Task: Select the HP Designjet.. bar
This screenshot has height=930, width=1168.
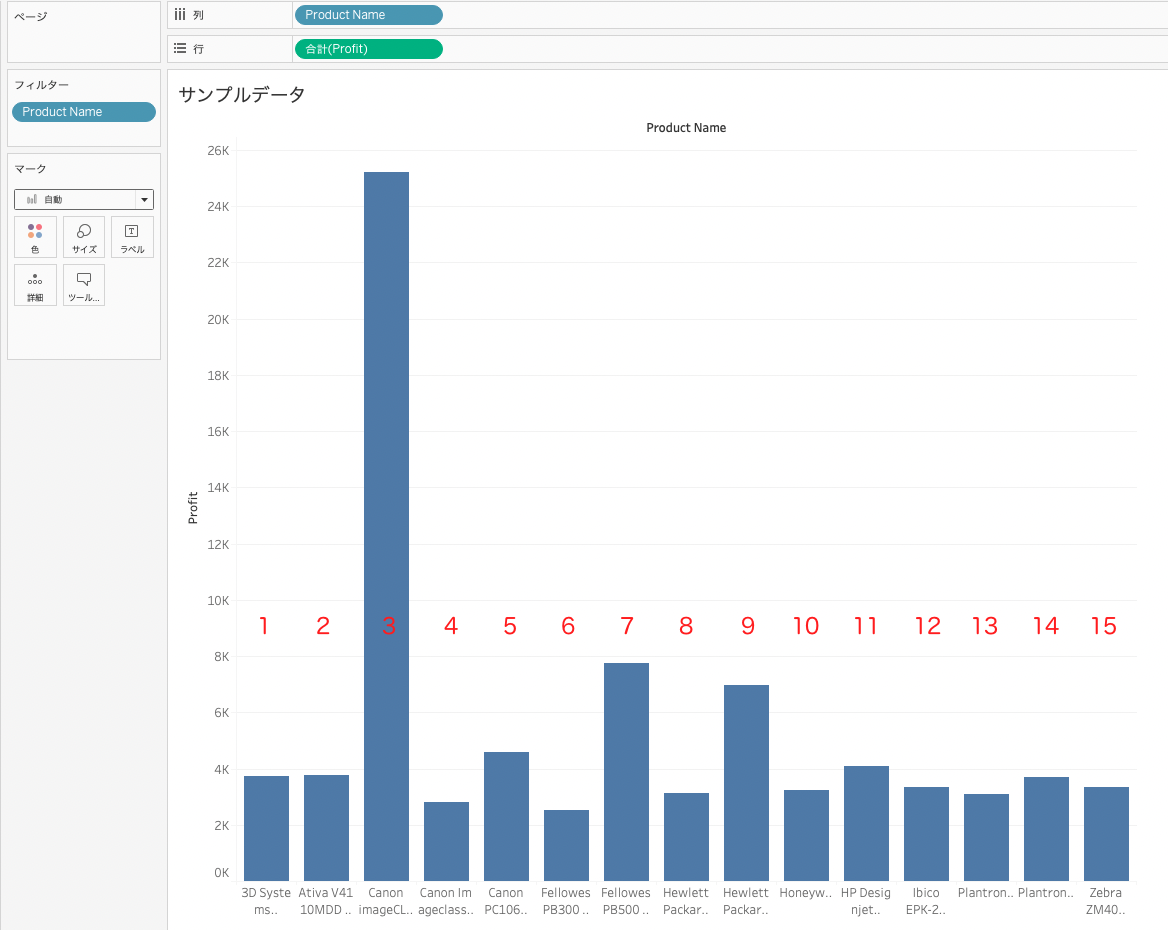Action: point(866,823)
